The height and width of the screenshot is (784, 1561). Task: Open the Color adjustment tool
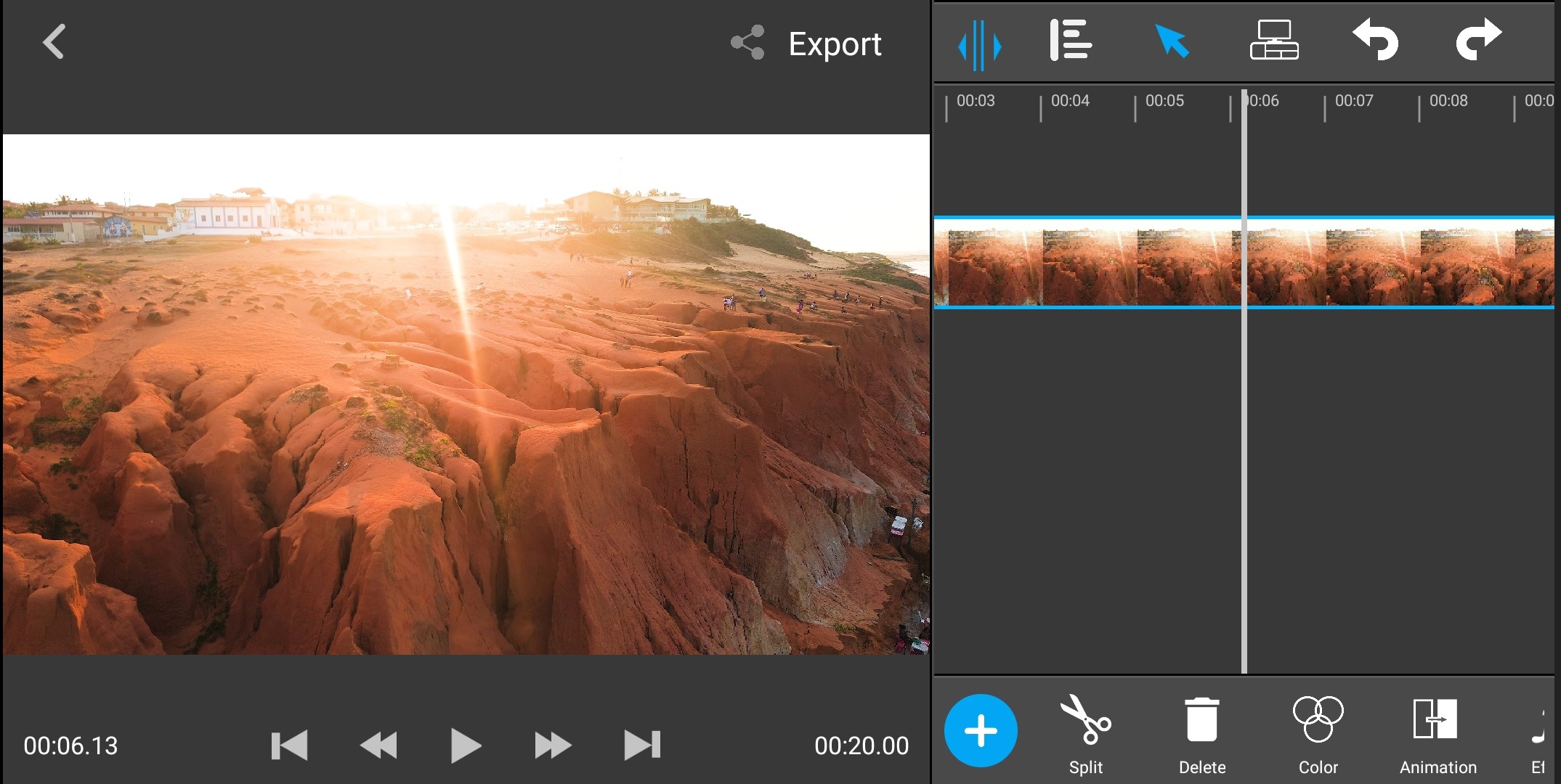1318,733
